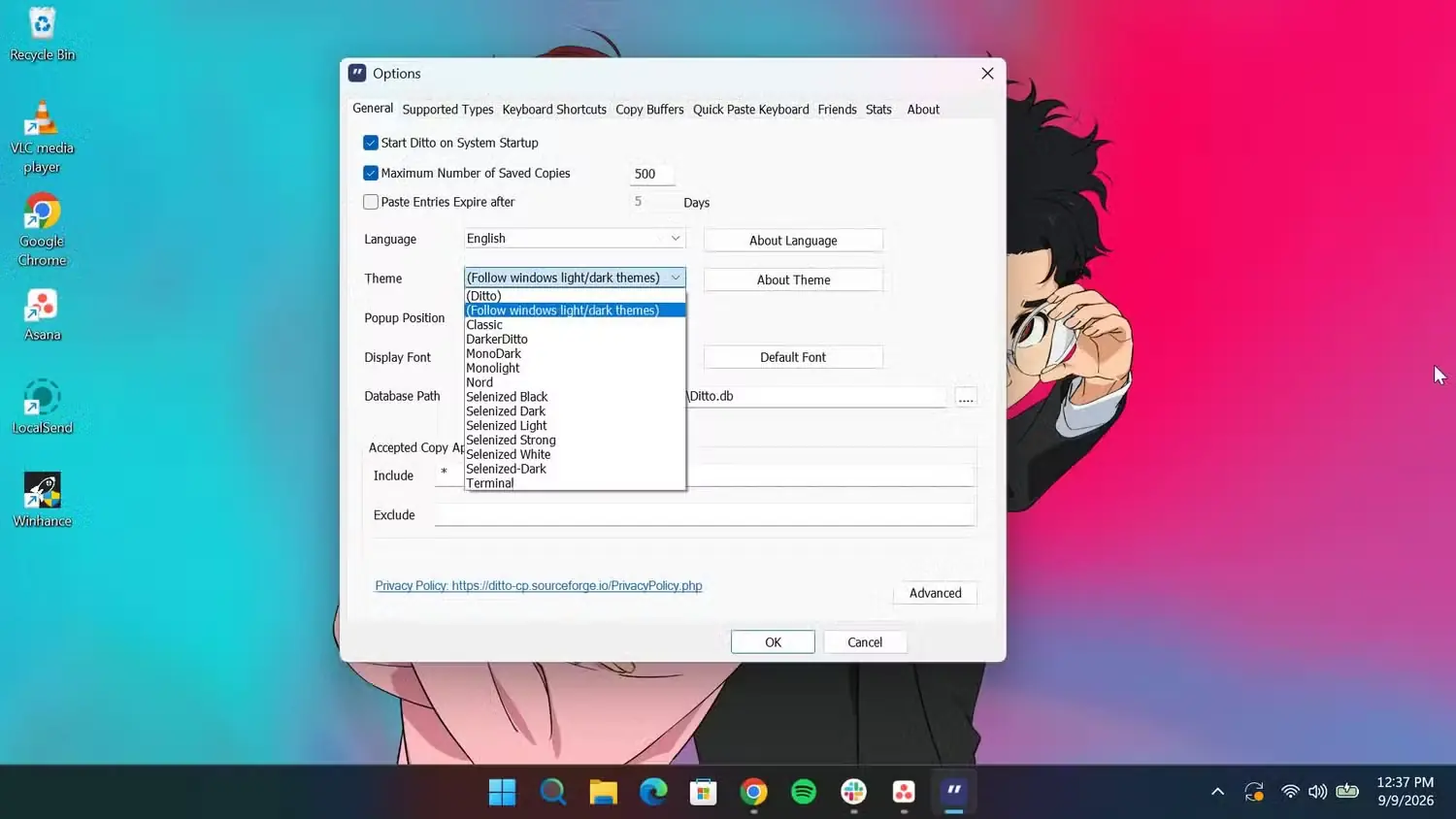Select the Monolight theme

pos(575,368)
